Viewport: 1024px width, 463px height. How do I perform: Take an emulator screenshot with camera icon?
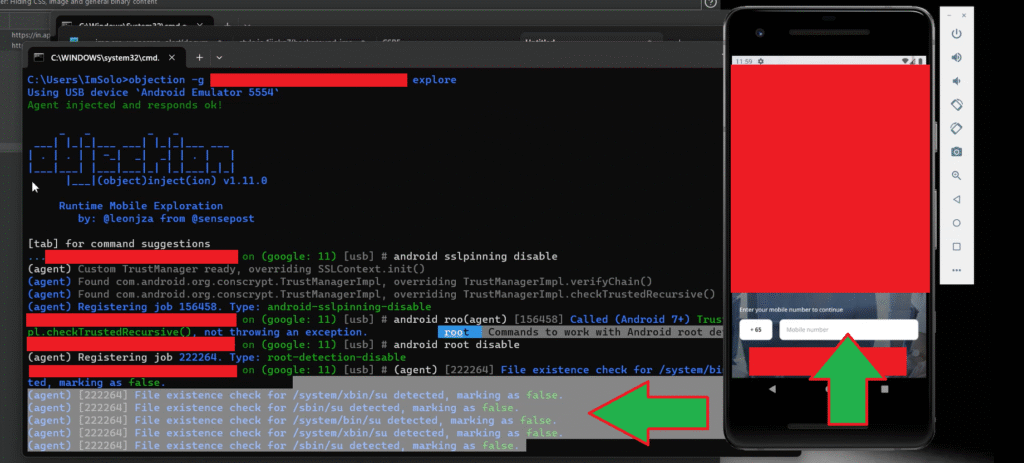click(956, 151)
